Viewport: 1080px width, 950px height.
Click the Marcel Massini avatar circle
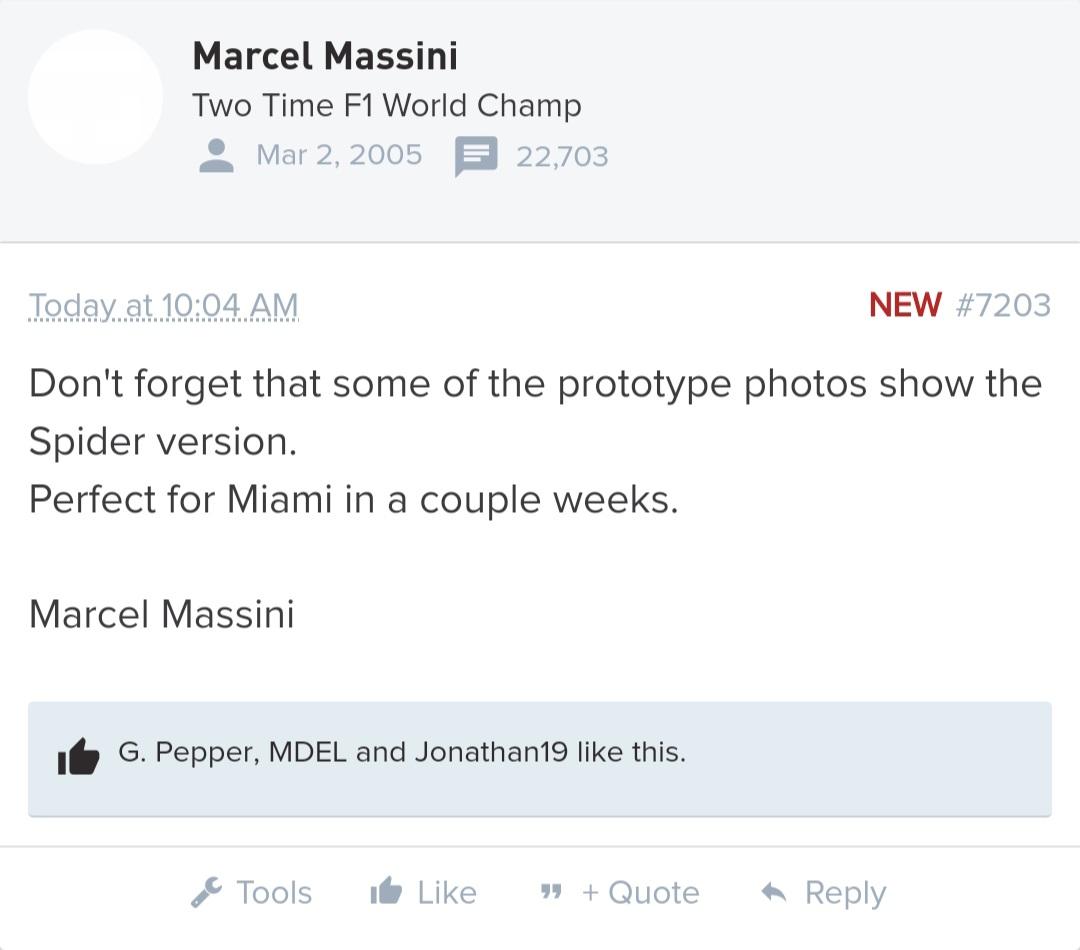(95, 96)
